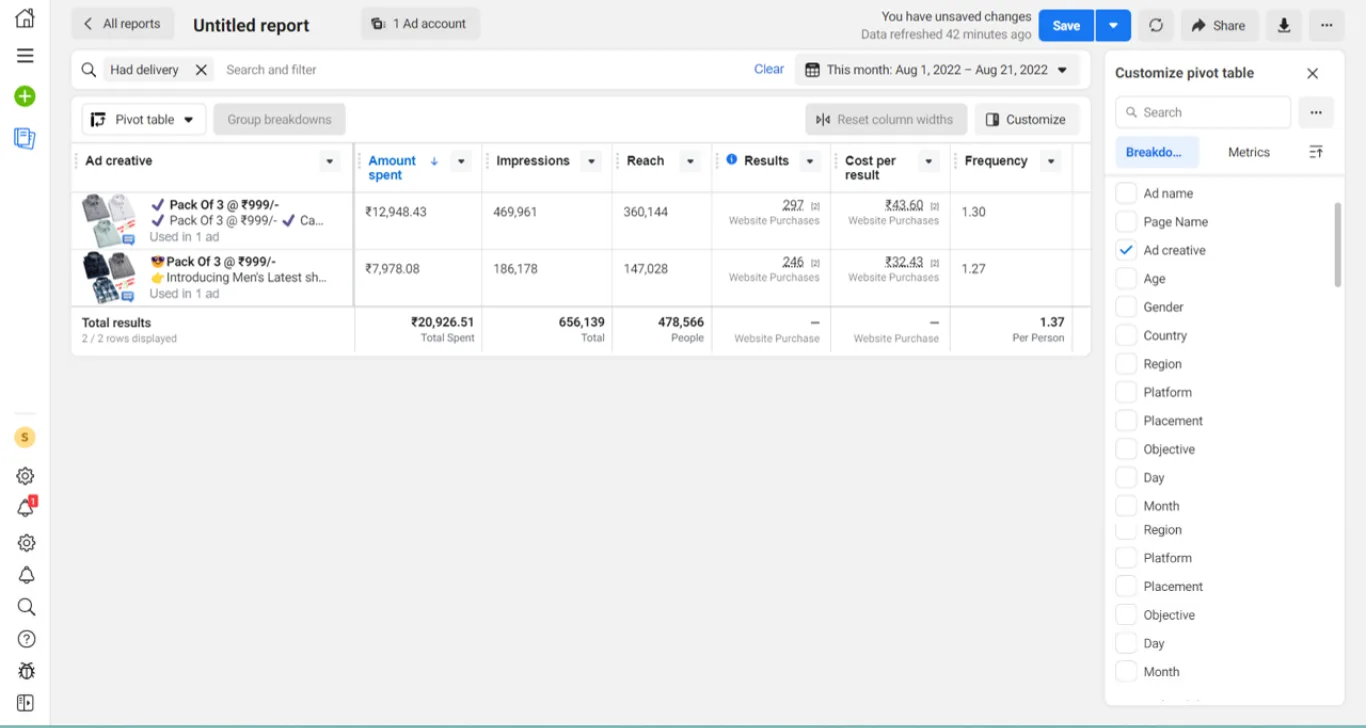Click footnote icon next to 246 results
The image size is (1366, 728).
[x=815, y=263]
